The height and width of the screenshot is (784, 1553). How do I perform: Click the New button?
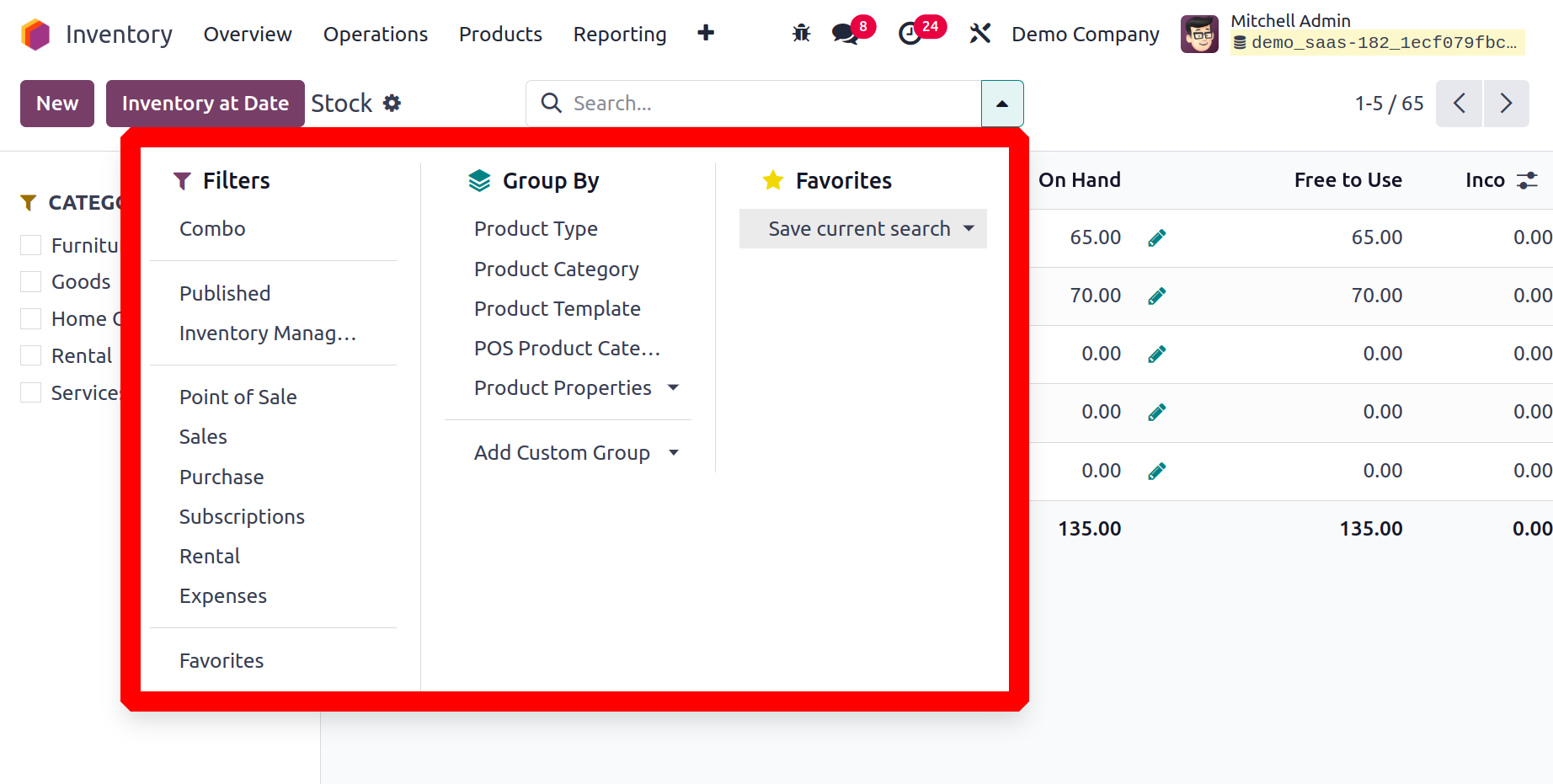pos(57,104)
